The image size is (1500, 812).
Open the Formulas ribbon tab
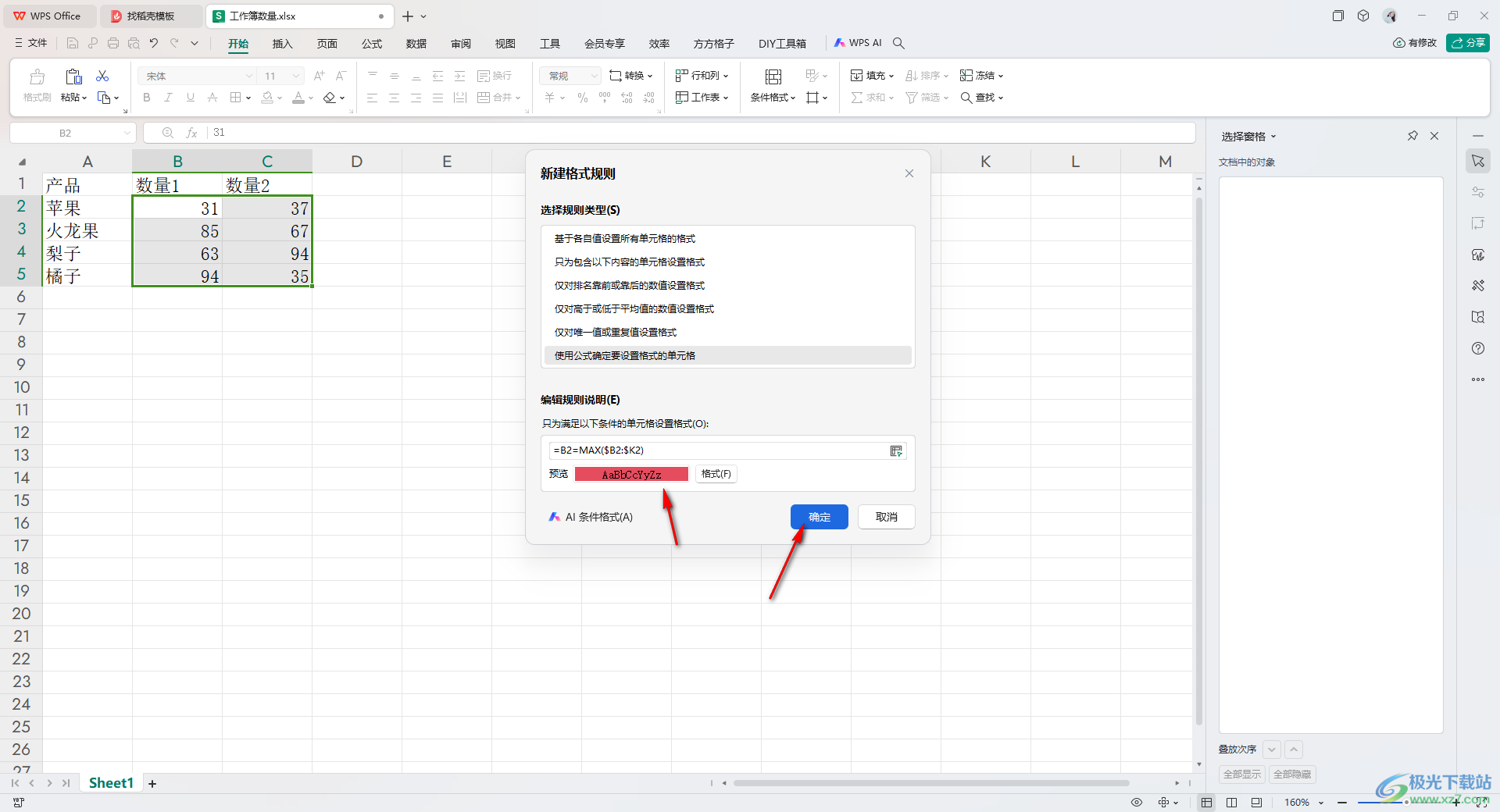[372, 44]
